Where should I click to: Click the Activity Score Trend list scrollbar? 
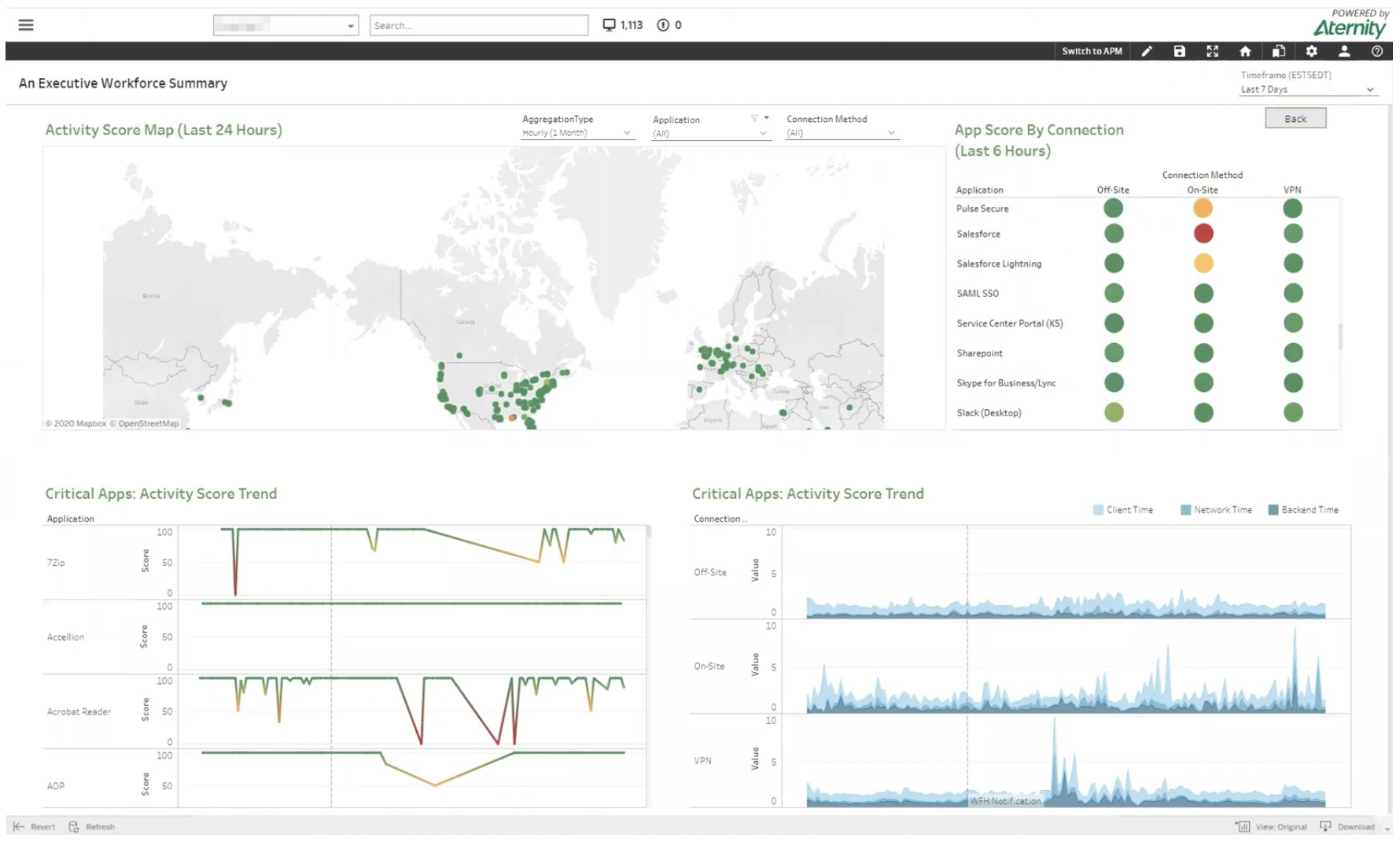[649, 532]
